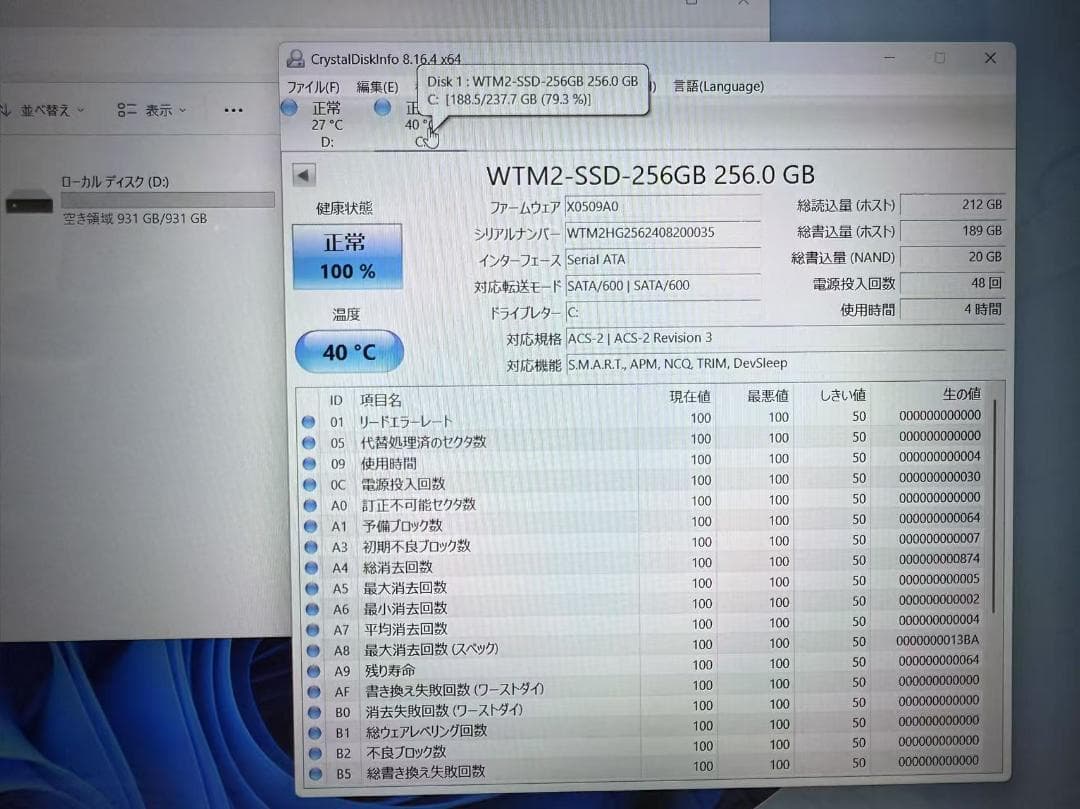Open the 並べ替え sort dropdown

coord(46,110)
